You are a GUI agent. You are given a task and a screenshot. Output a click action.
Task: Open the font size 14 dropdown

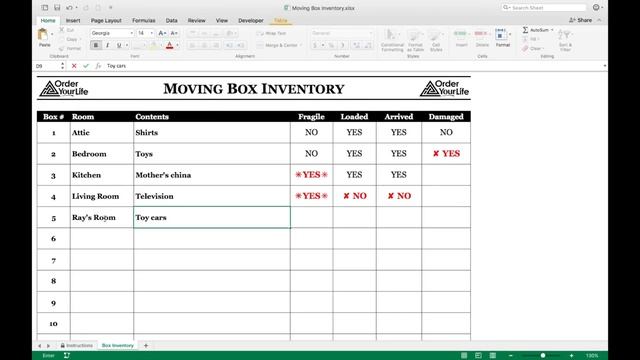pyautogui.click(x=151, y=33)
